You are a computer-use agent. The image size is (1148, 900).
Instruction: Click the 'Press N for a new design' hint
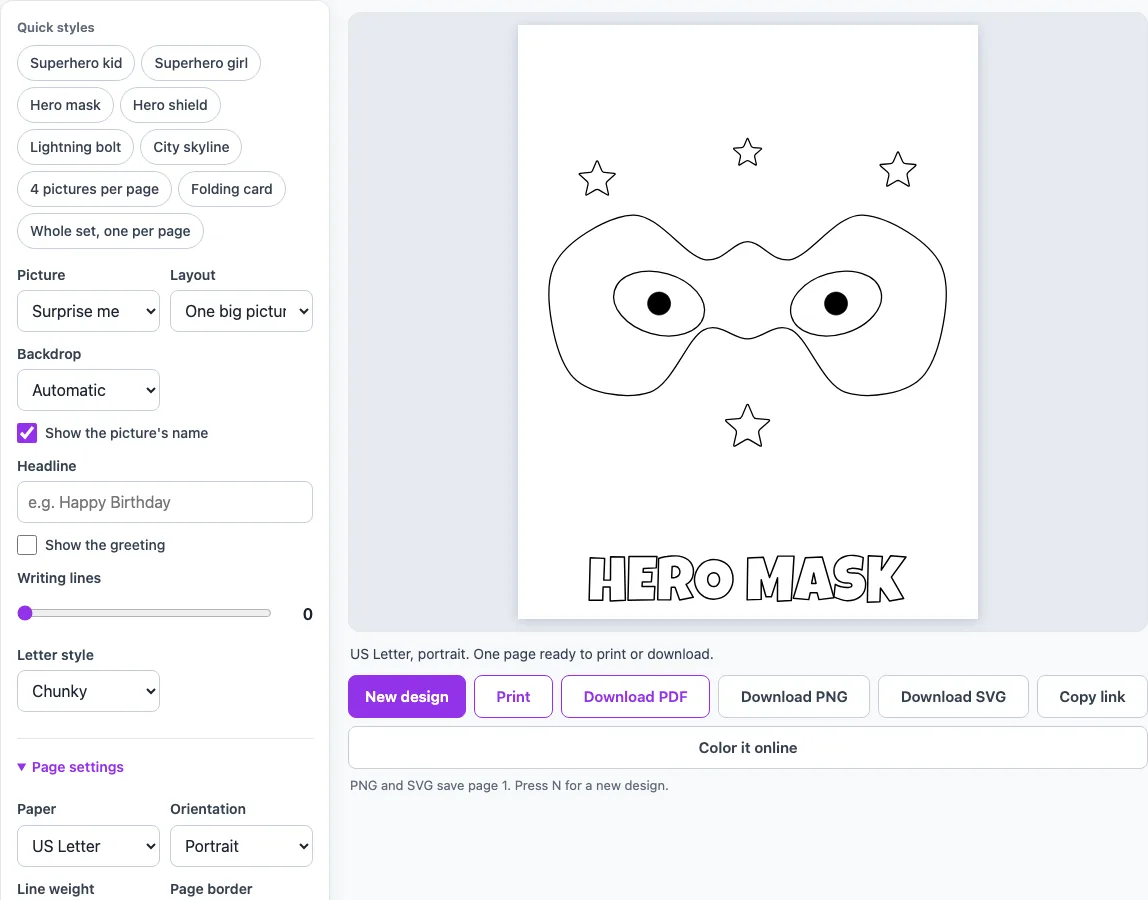[x=592, y=786]
